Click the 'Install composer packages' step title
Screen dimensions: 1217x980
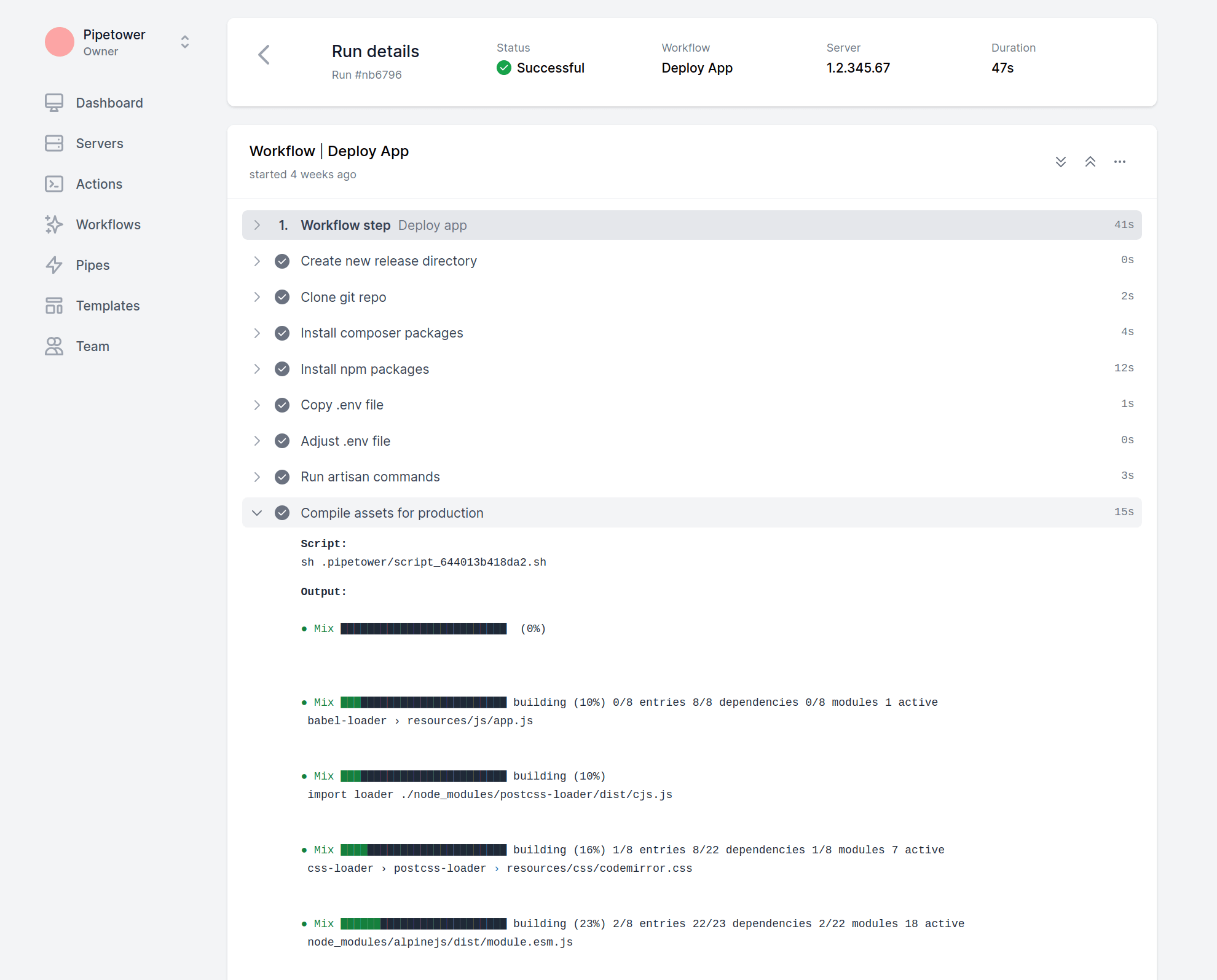point(382,333)
